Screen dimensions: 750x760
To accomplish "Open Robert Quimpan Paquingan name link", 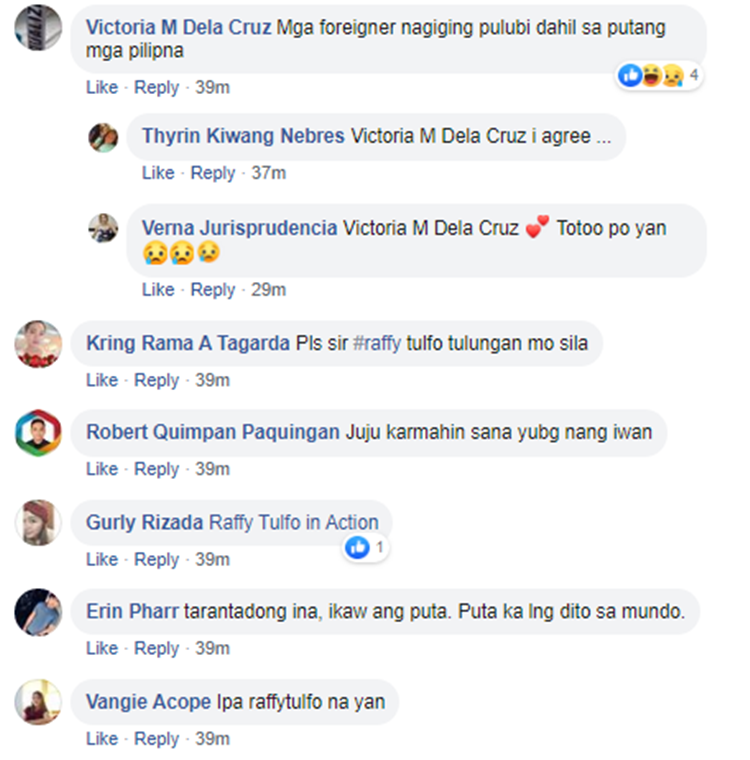I will (213, 432).
